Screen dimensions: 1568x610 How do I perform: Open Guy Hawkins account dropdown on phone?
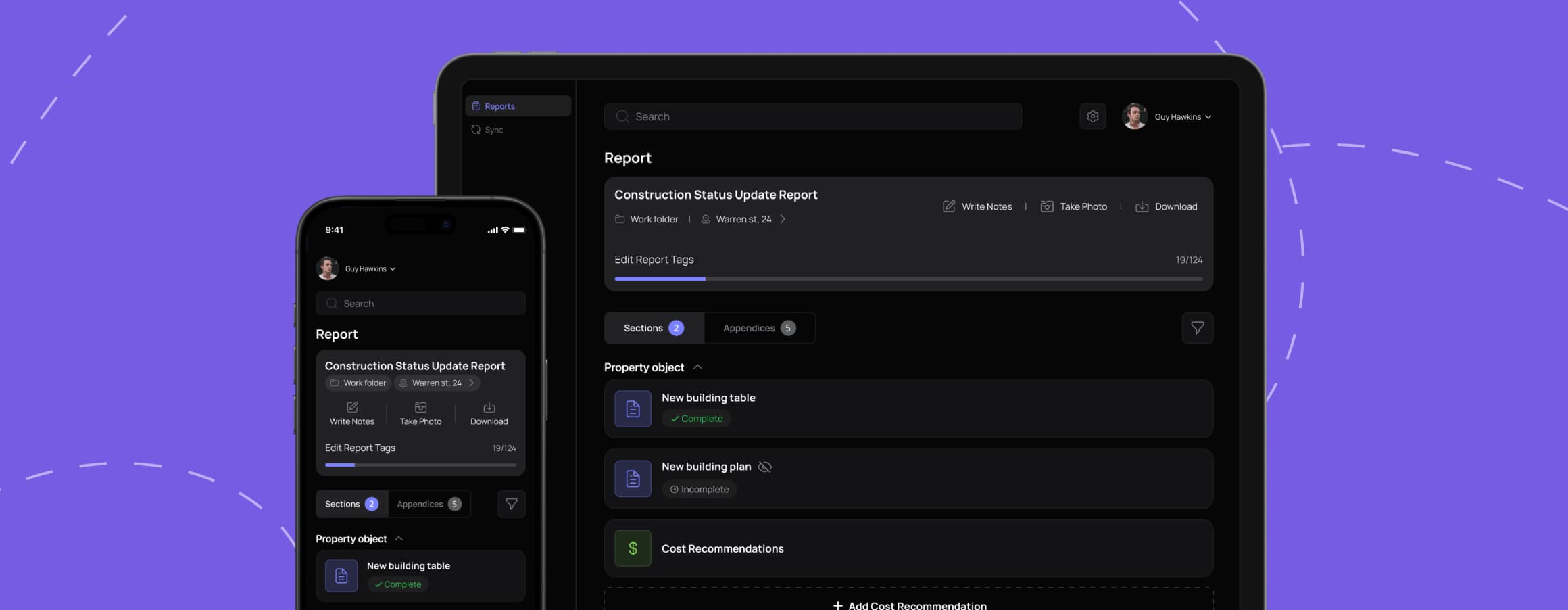click(x=369, y=268)
